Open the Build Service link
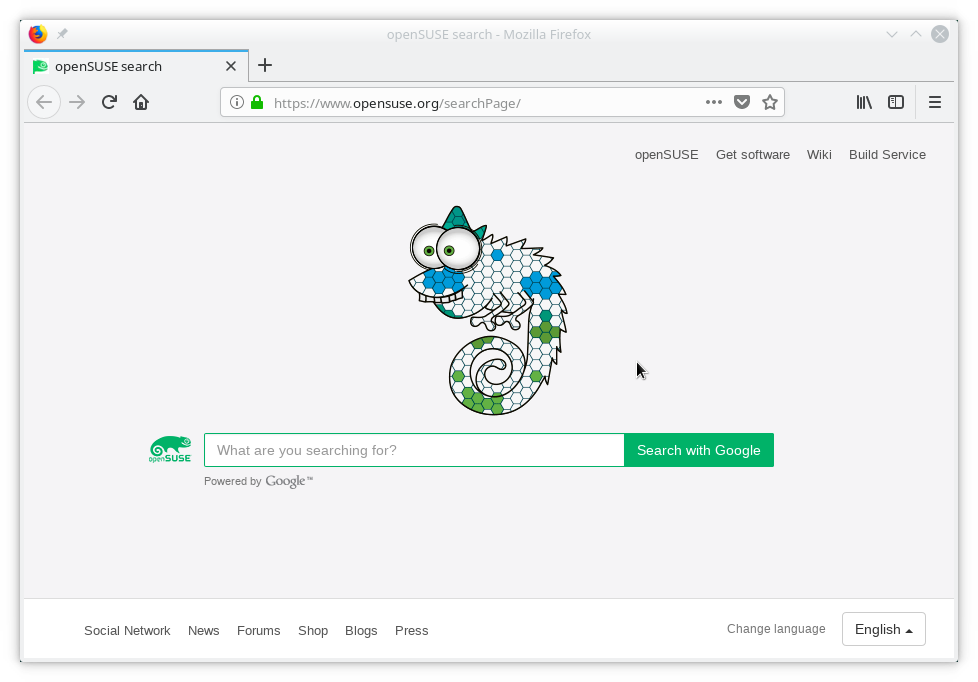978x682 pixels. [x=887, y=155]
